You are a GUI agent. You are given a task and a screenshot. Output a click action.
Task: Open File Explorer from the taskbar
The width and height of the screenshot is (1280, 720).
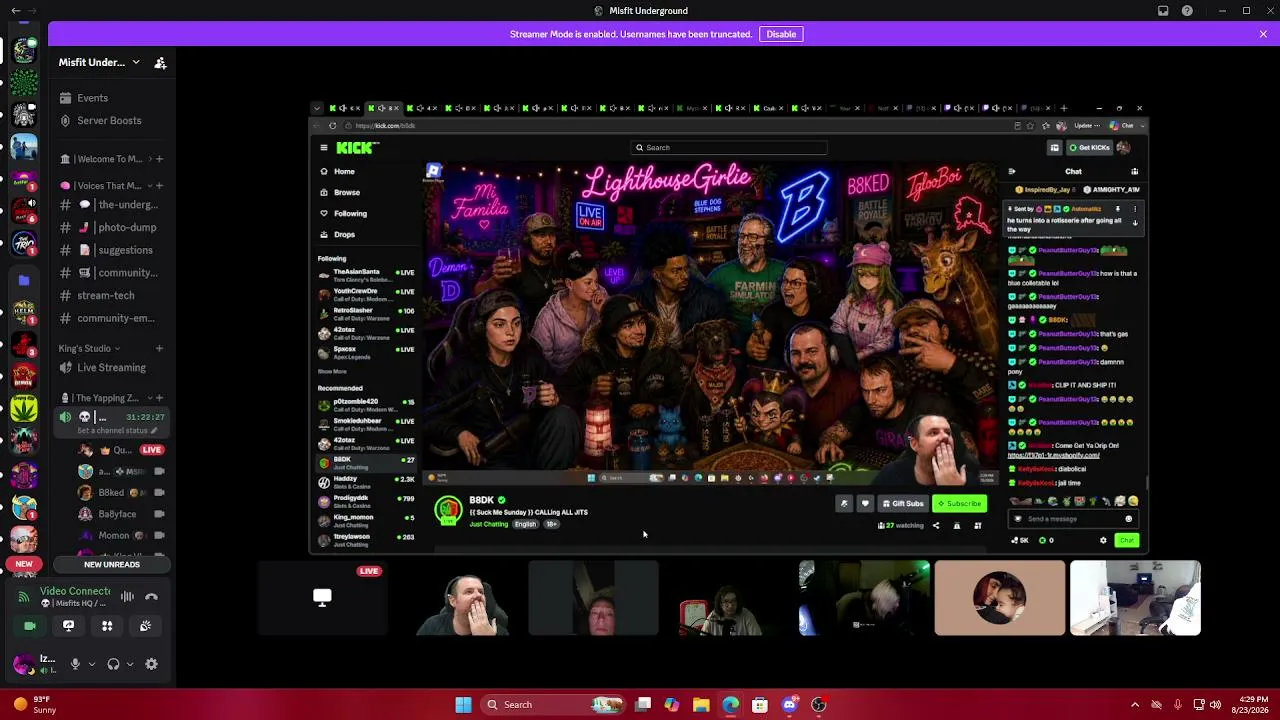tap(701, 705)
